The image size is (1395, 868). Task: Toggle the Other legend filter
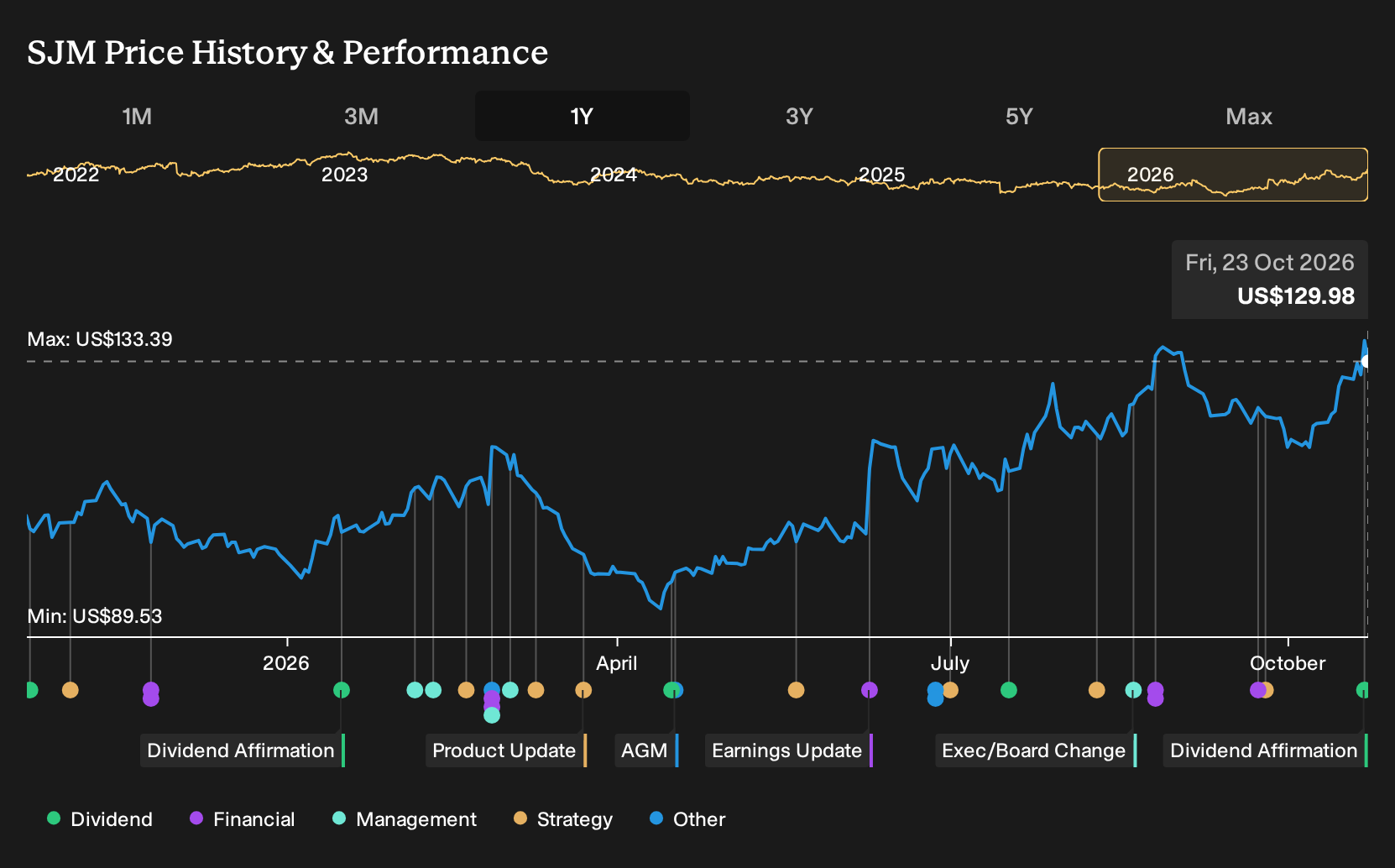coord(687,819)
